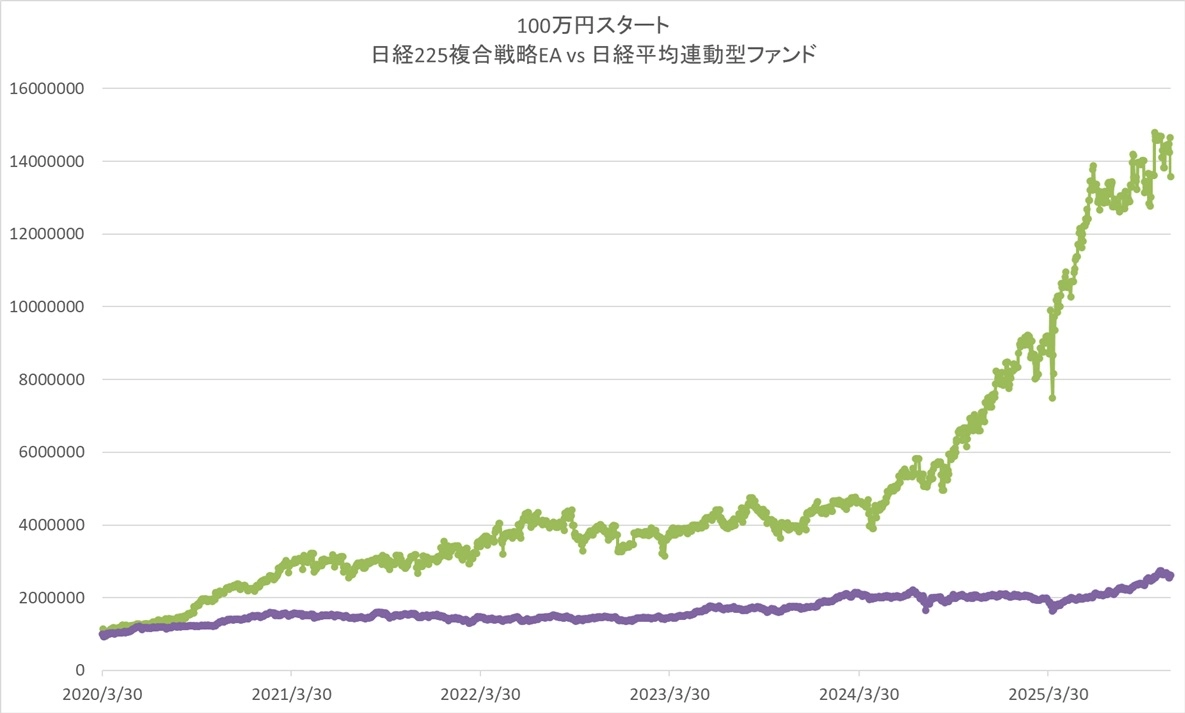Viewport: 1185px width, 713px height.
Task: Select the 2000000 y-axis label
Action: click(49, 598)
